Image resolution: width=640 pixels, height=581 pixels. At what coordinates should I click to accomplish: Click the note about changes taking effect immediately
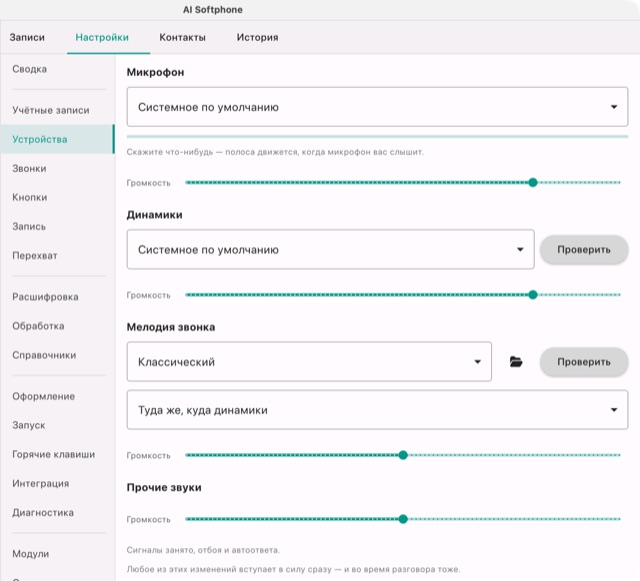[293, 569]
